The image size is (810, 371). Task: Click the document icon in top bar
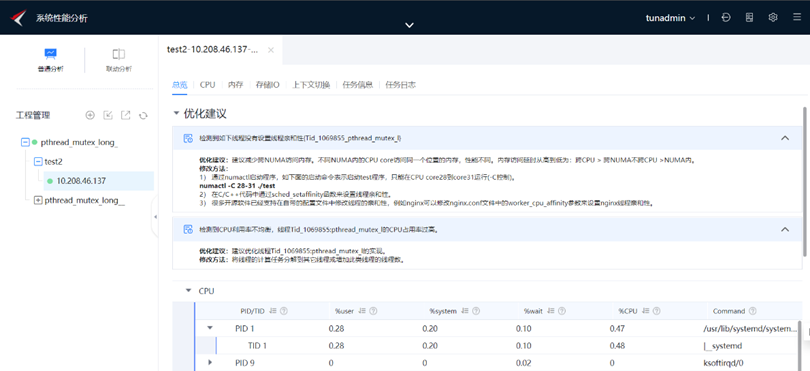749,18
